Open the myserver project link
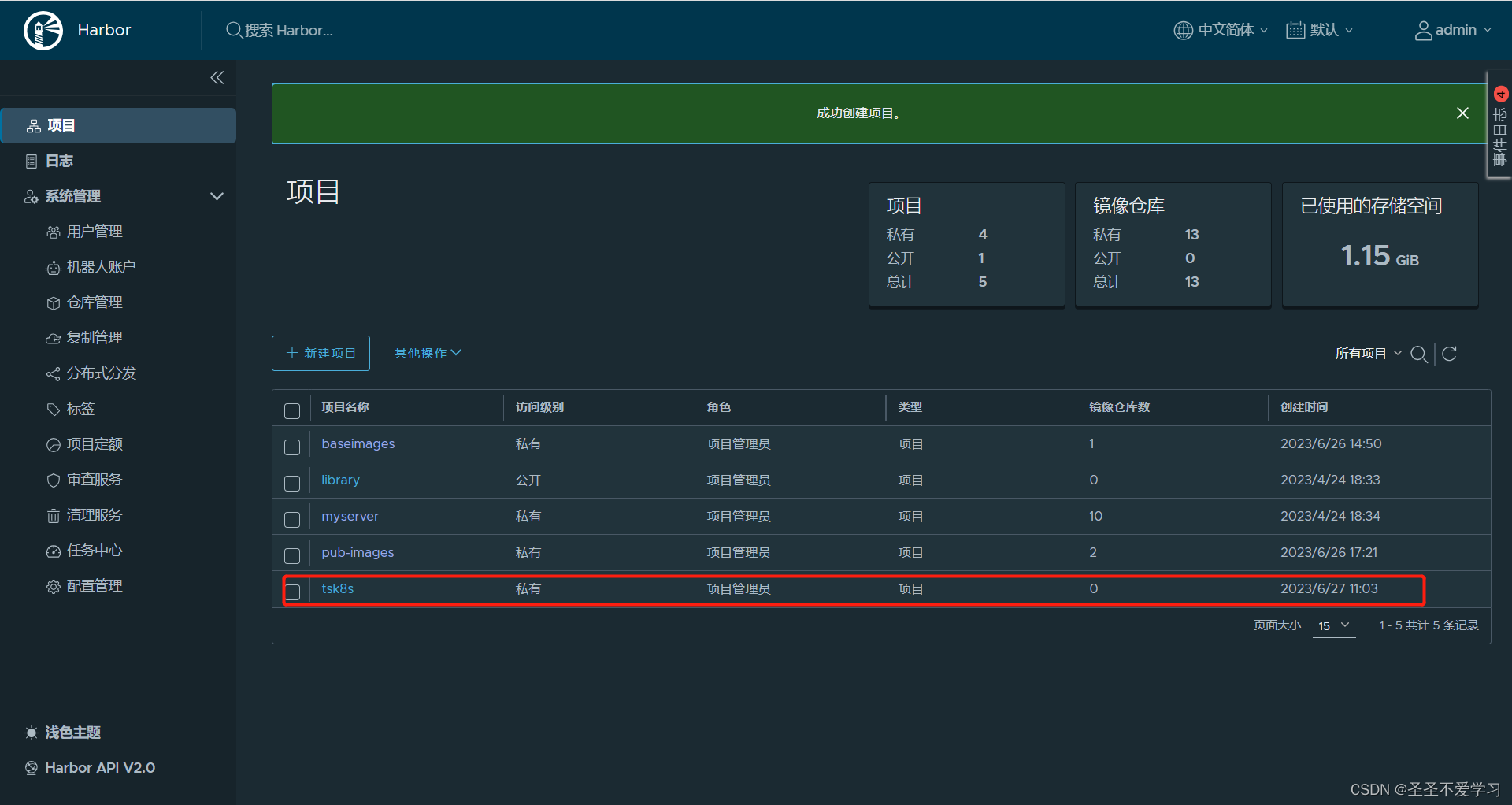Image resolution: width=1512 pixels, height=805 pixels. pos(350,517)
